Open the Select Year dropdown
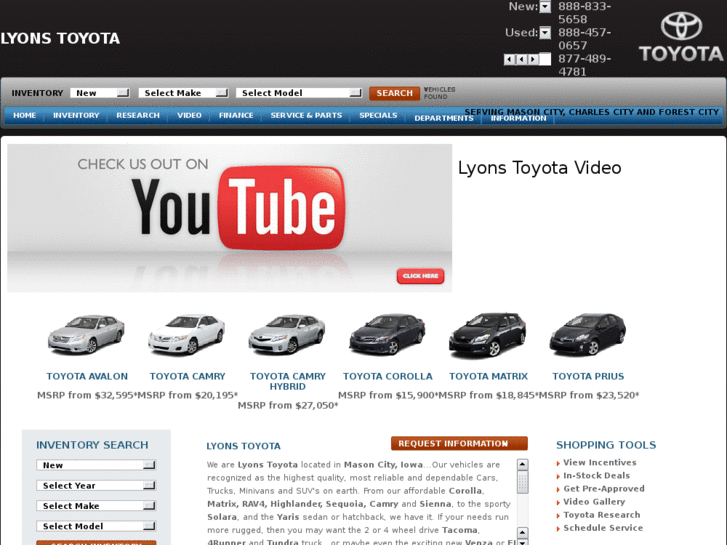Viewport: 727px width, 545px height. [x=96, y=485]
